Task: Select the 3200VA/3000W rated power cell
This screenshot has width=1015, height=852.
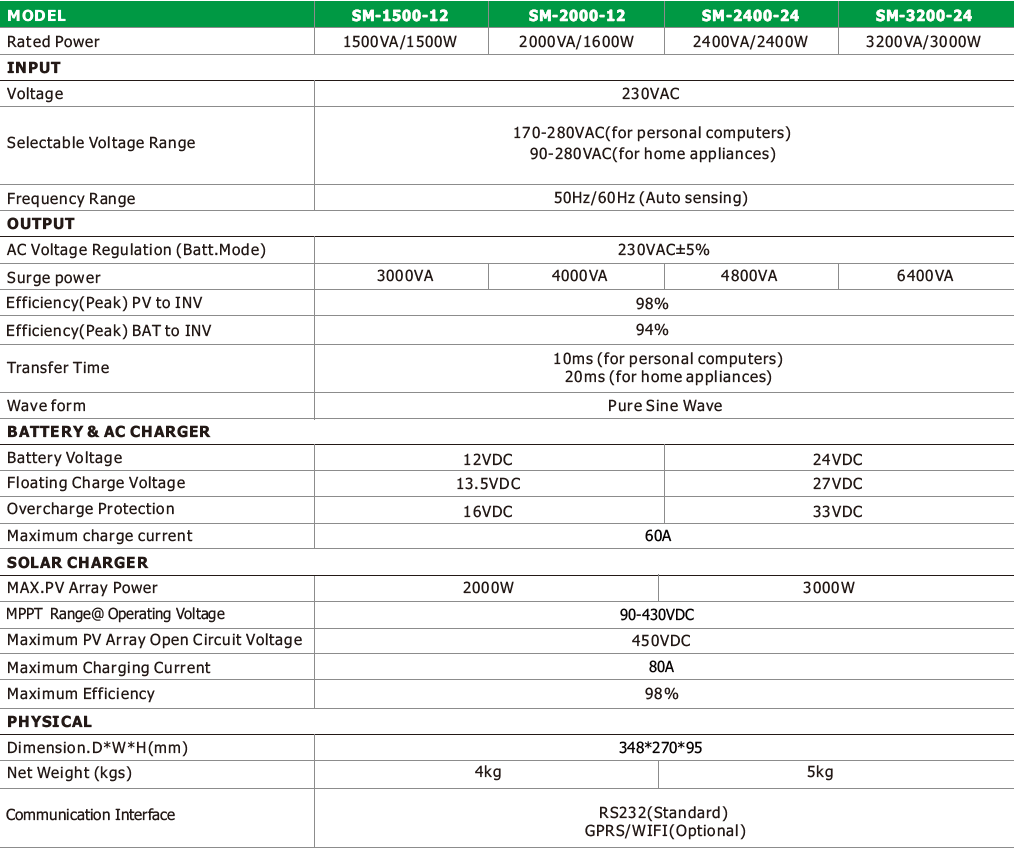Action: [925, 41]
